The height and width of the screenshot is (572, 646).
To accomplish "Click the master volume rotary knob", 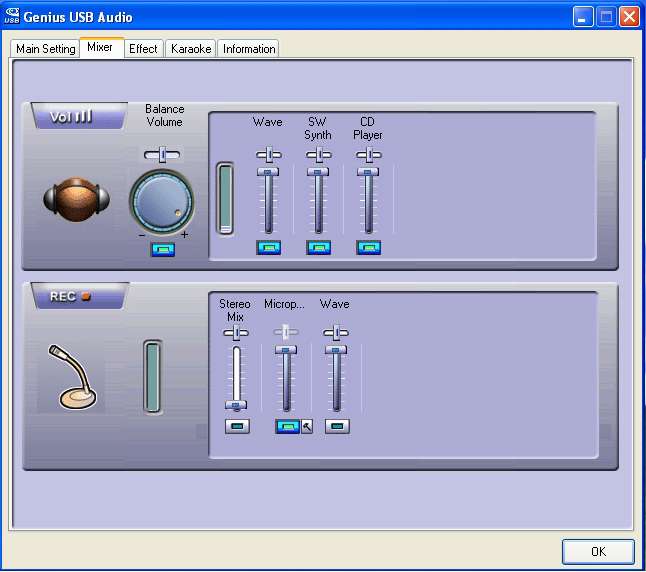I will 162,202.
